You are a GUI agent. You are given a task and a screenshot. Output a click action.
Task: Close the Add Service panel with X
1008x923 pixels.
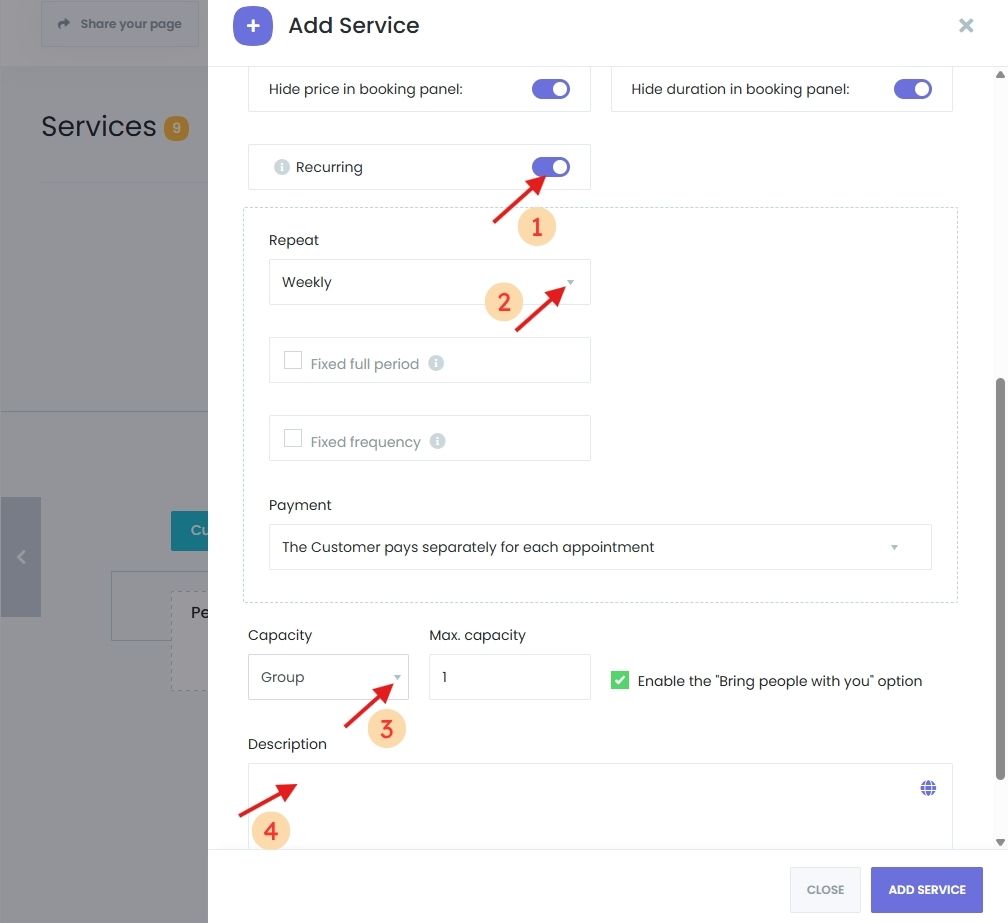pyautogui.click(x=966, y=26)
